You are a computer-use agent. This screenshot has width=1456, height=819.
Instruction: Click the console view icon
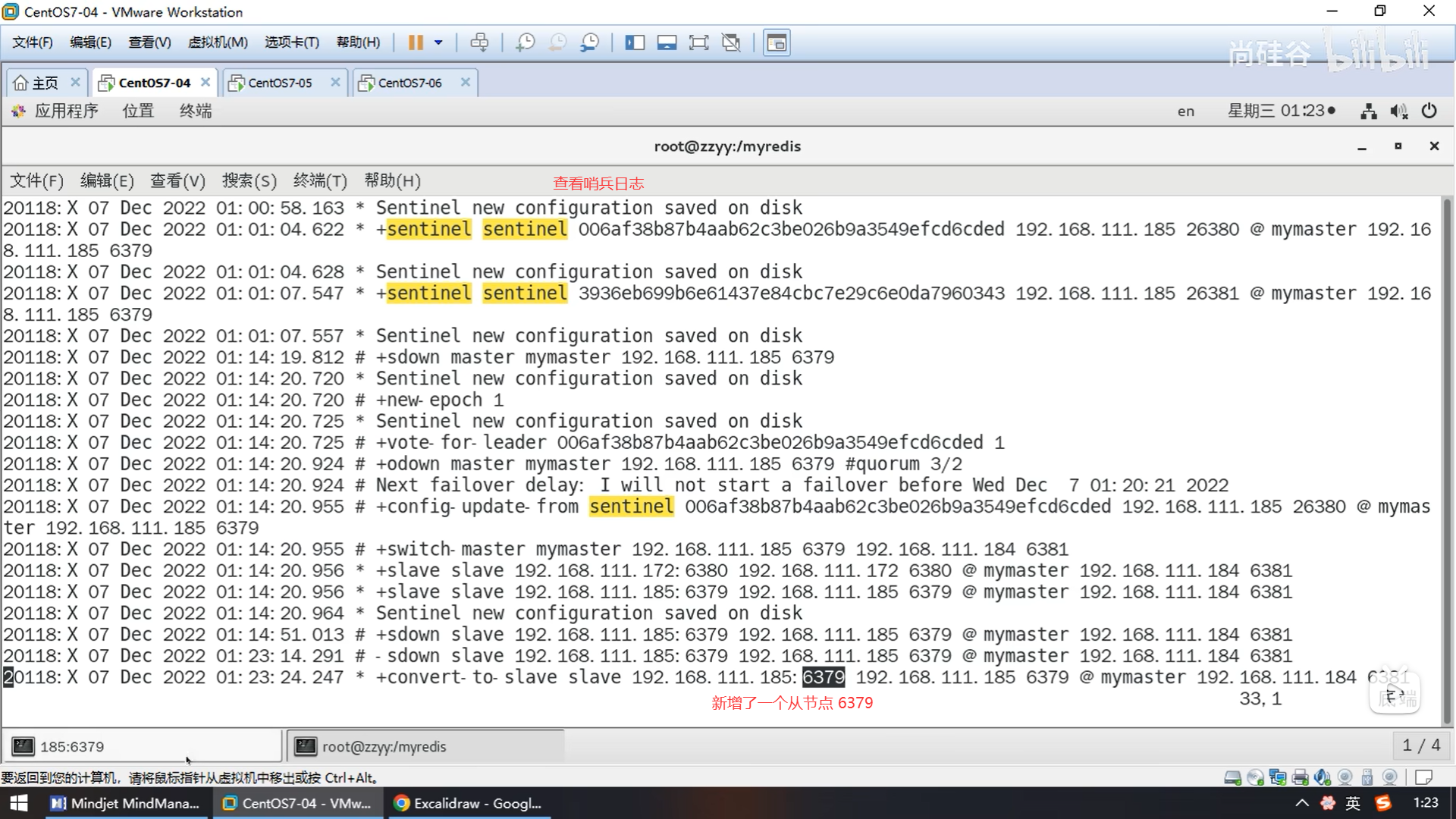pos(777,42)
